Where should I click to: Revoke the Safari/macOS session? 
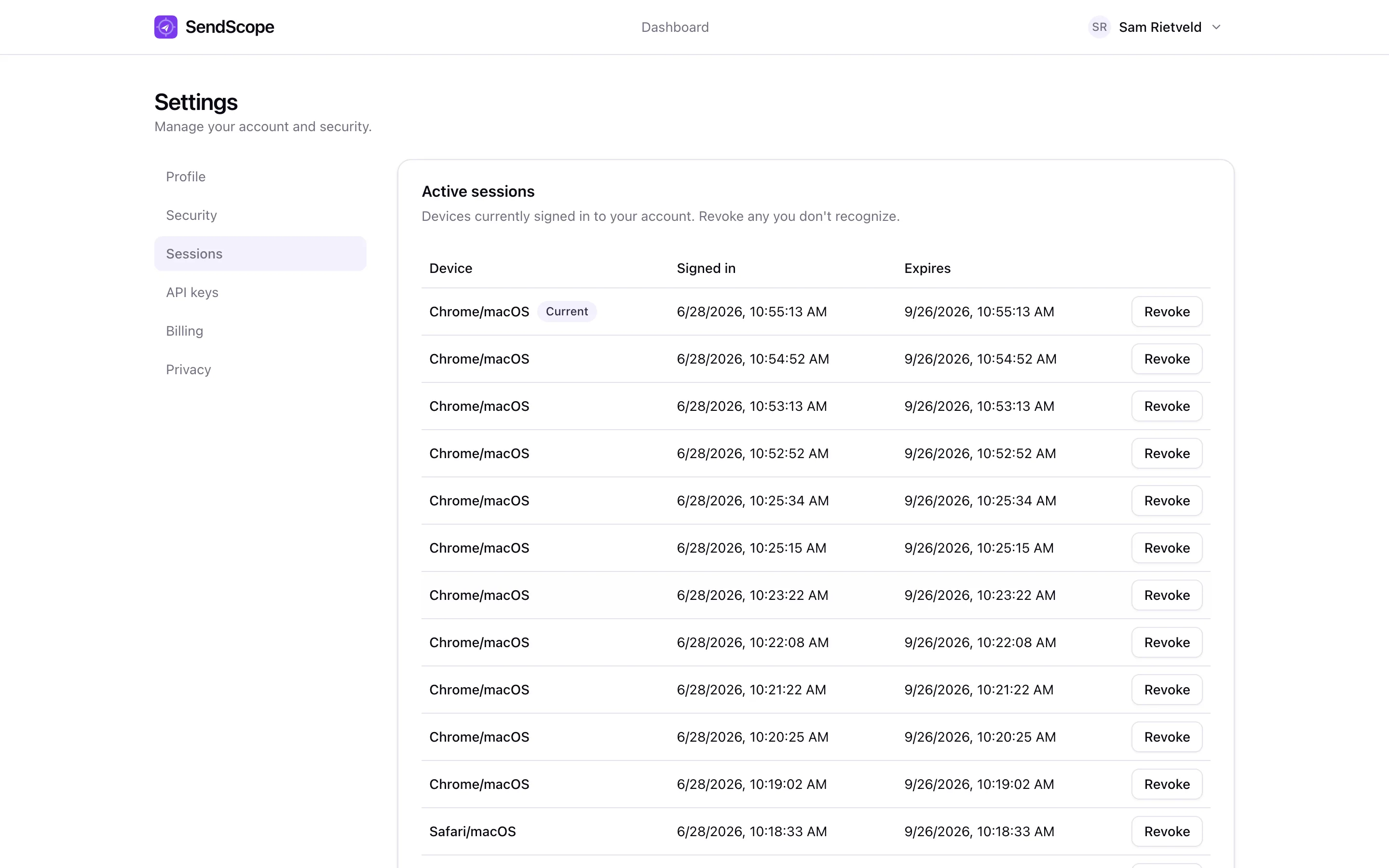click(x=1166, y=831)
